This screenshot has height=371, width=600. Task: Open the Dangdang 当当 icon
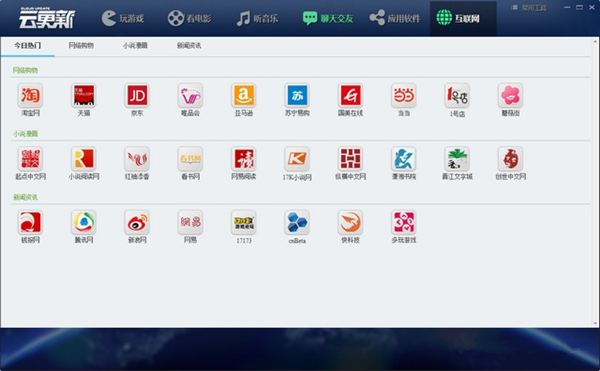click(404, 95)
